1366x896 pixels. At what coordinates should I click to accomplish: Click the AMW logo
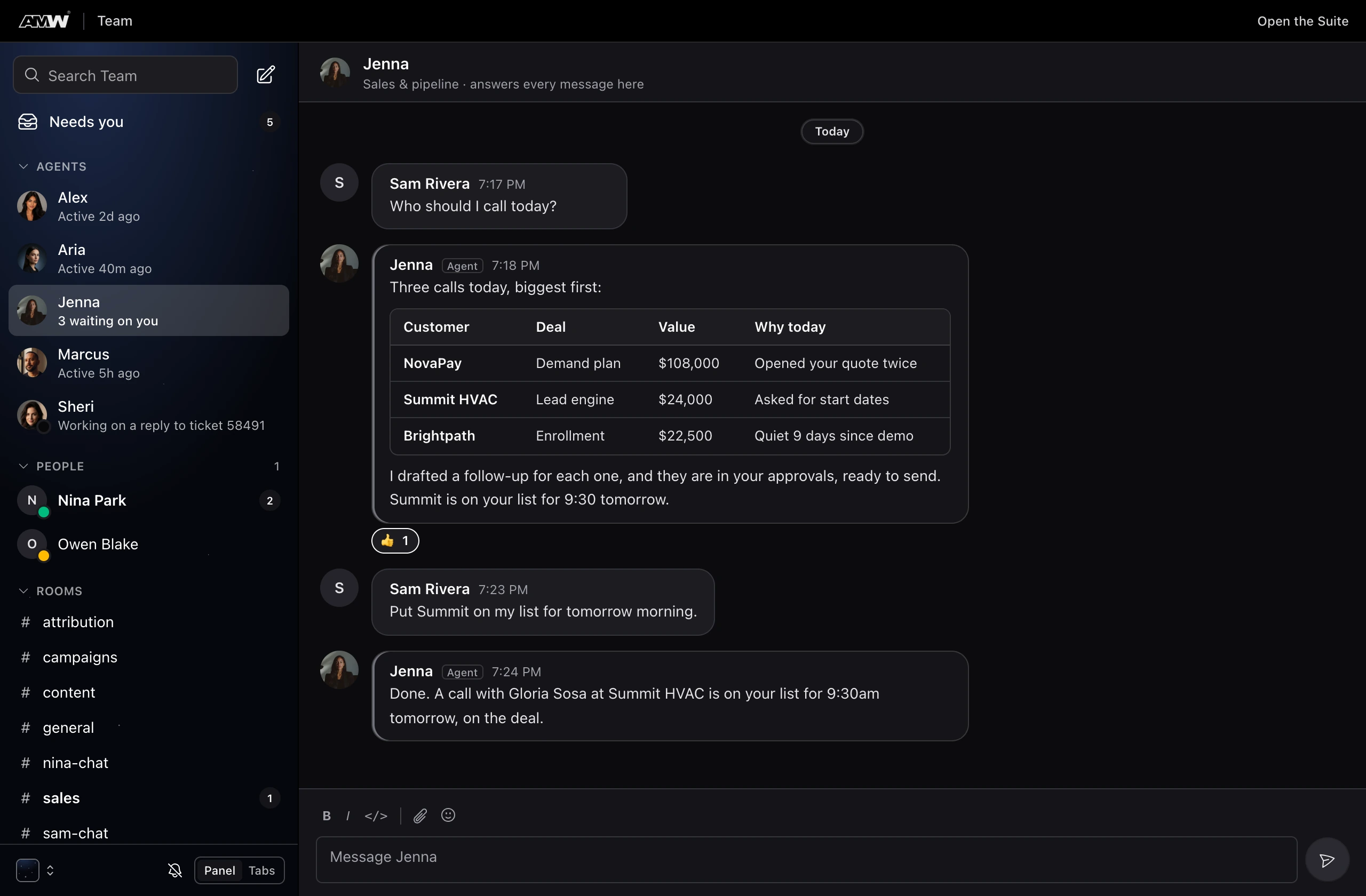(x=44, y=21)
